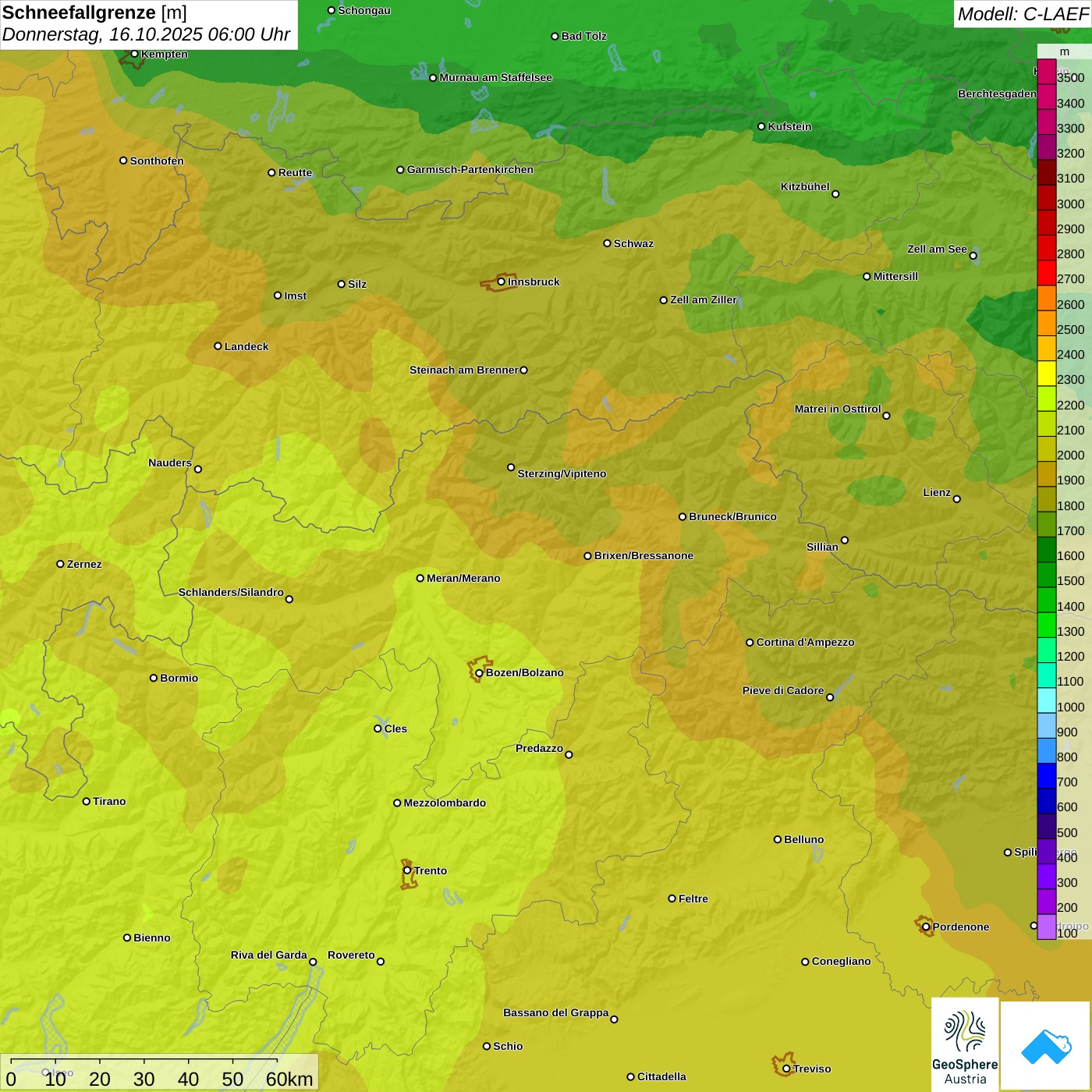Click the 'Nauders' label
Screen dimensions: 1092x1092
[x=170, y=463]
